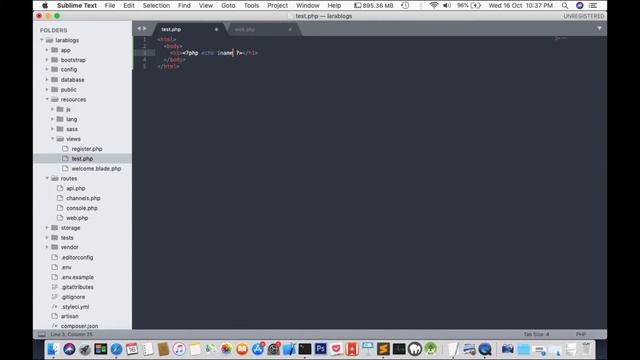Viewport: 640px width, 360px height.
Task: Select the sass folder in sidebar
Action: (x=72, y=129)
